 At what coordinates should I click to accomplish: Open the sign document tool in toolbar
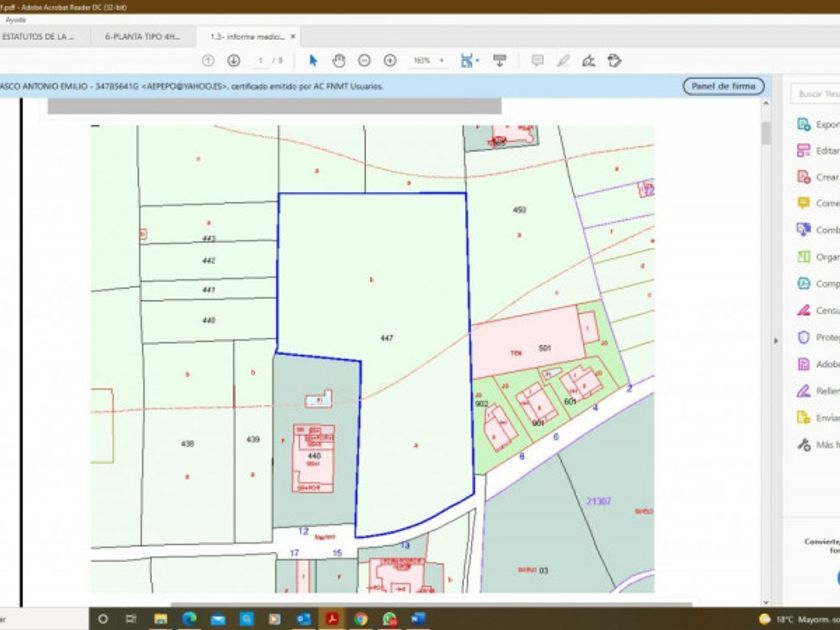click(589, 61)
